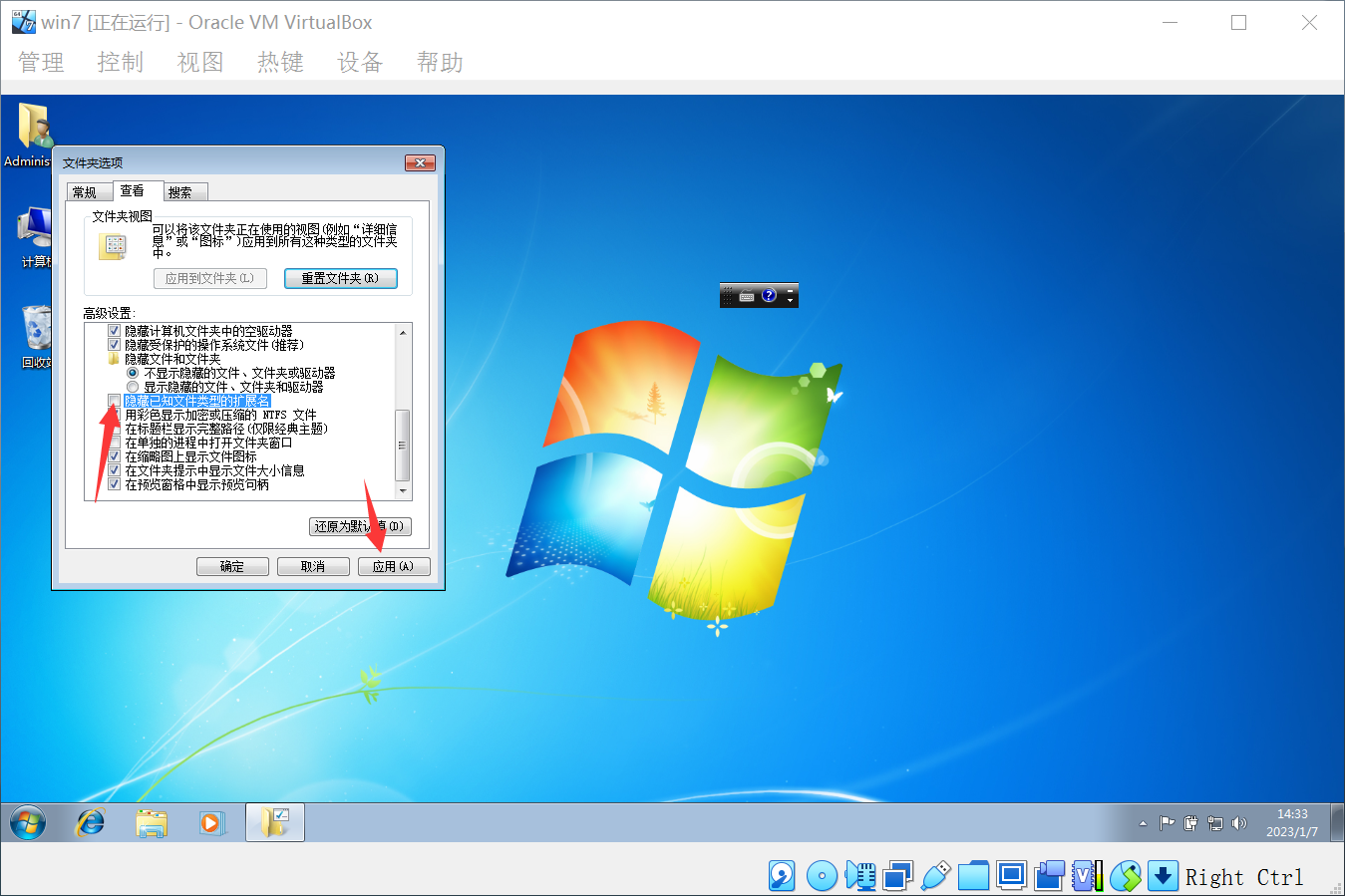Image resolution: width=1345 pixels, height=896 pixels.
Task: Click the network tray icon
Action: pos(1214,823)
